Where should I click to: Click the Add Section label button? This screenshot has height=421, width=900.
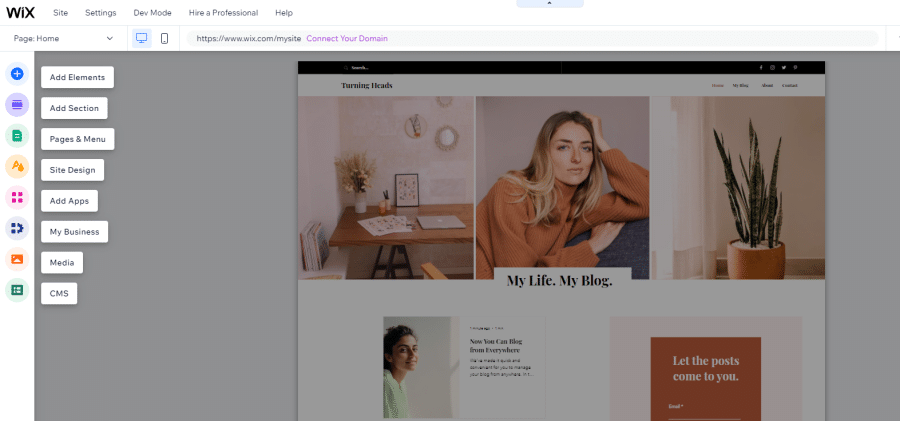click(x=74, y=108)
